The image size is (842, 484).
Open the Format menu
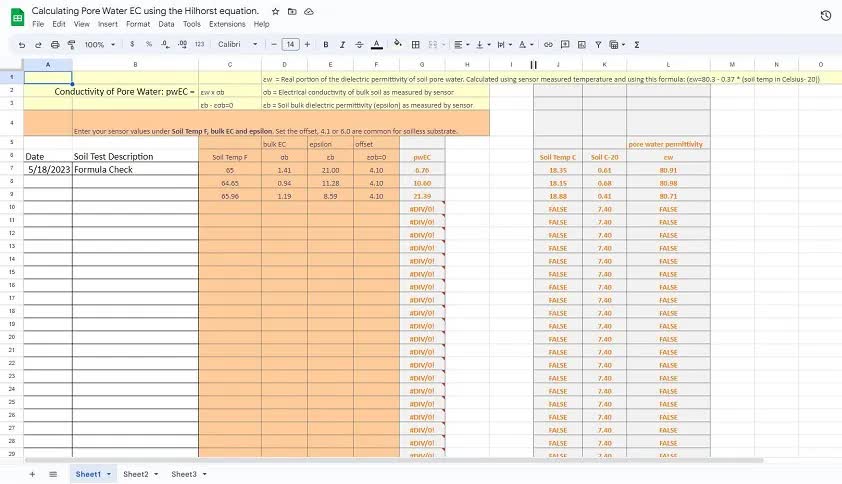[x=138, y=24]
